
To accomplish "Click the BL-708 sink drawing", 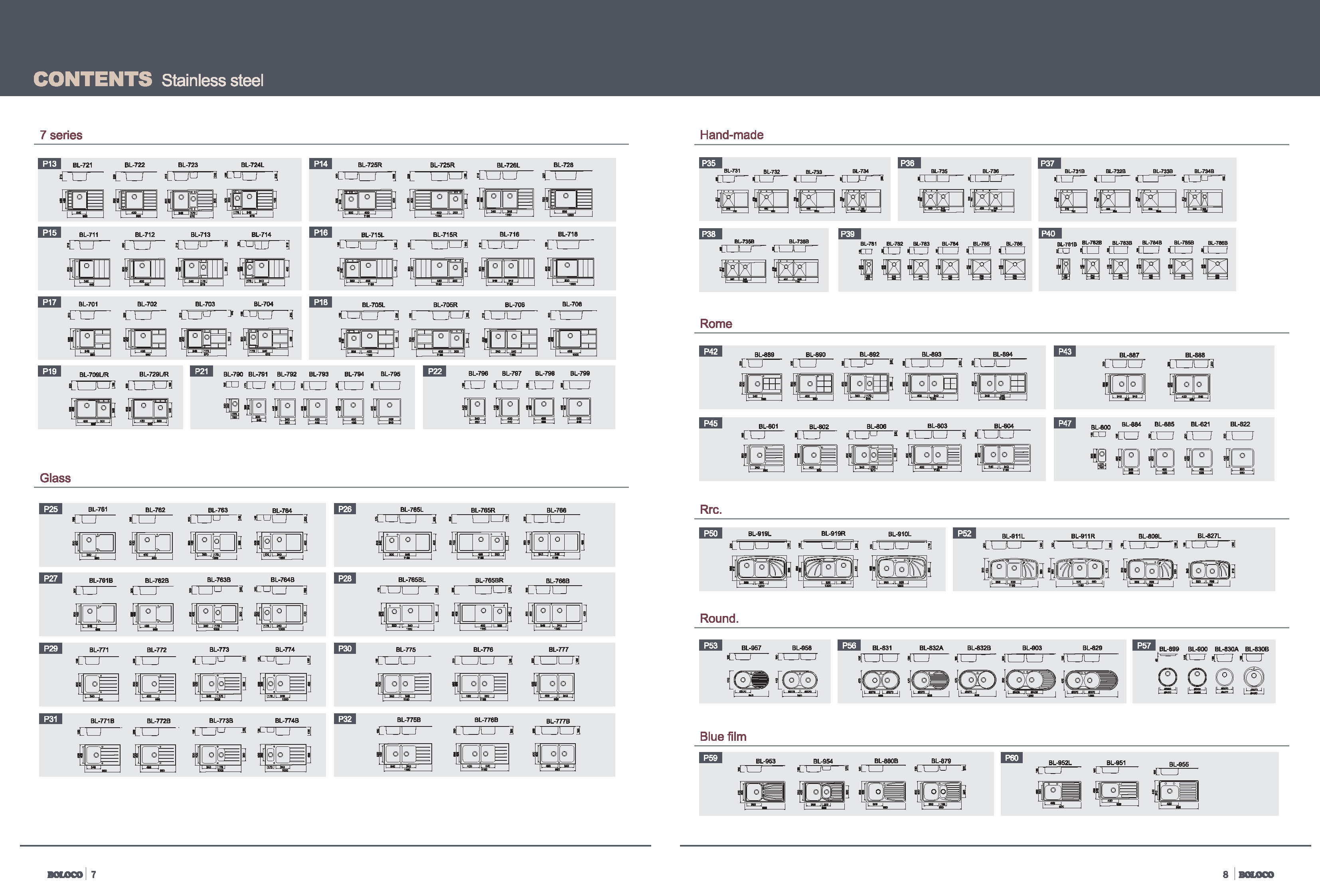I will [x=572, y=333].
